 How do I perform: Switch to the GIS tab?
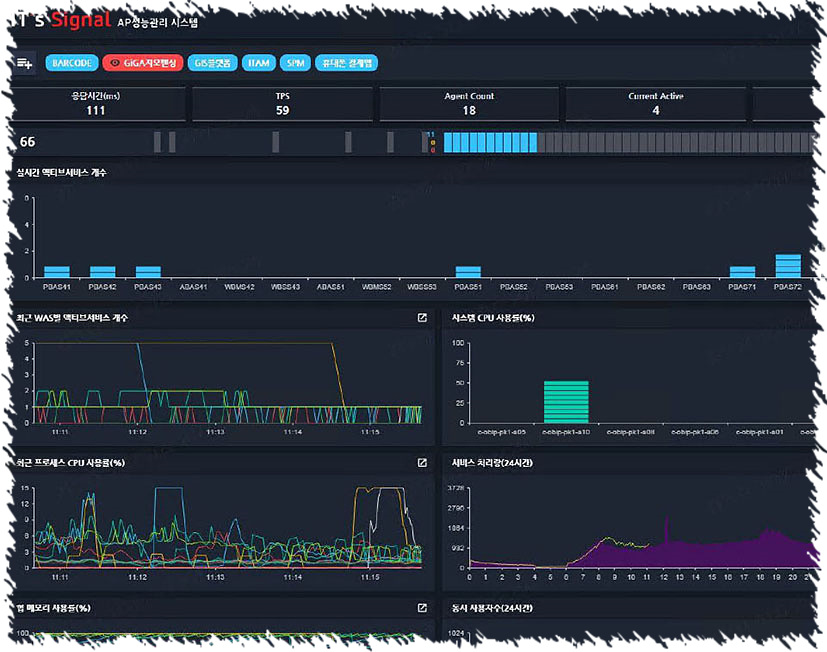[x=213, y=63]
